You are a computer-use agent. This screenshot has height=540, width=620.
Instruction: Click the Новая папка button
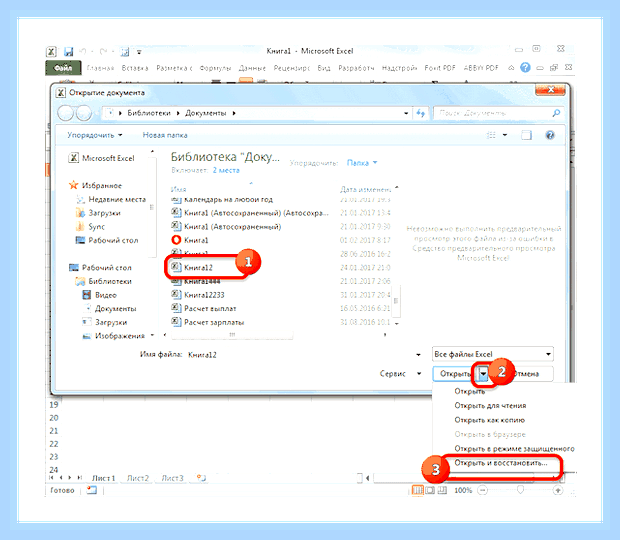[165, 135]
